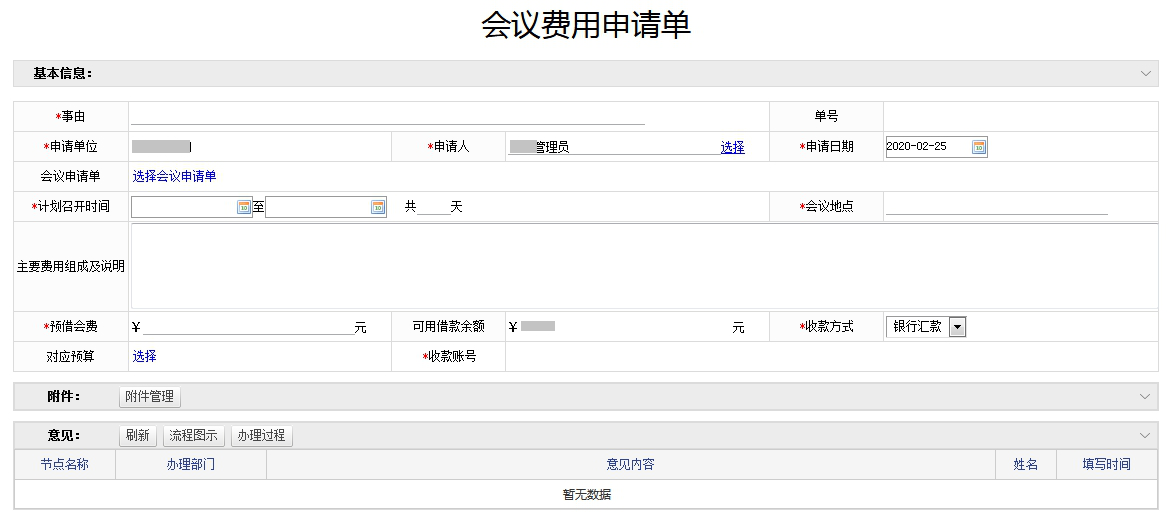Click 选择 link next to 申请人
This screenshot has width=1171, height=519.
pos(732,147)
